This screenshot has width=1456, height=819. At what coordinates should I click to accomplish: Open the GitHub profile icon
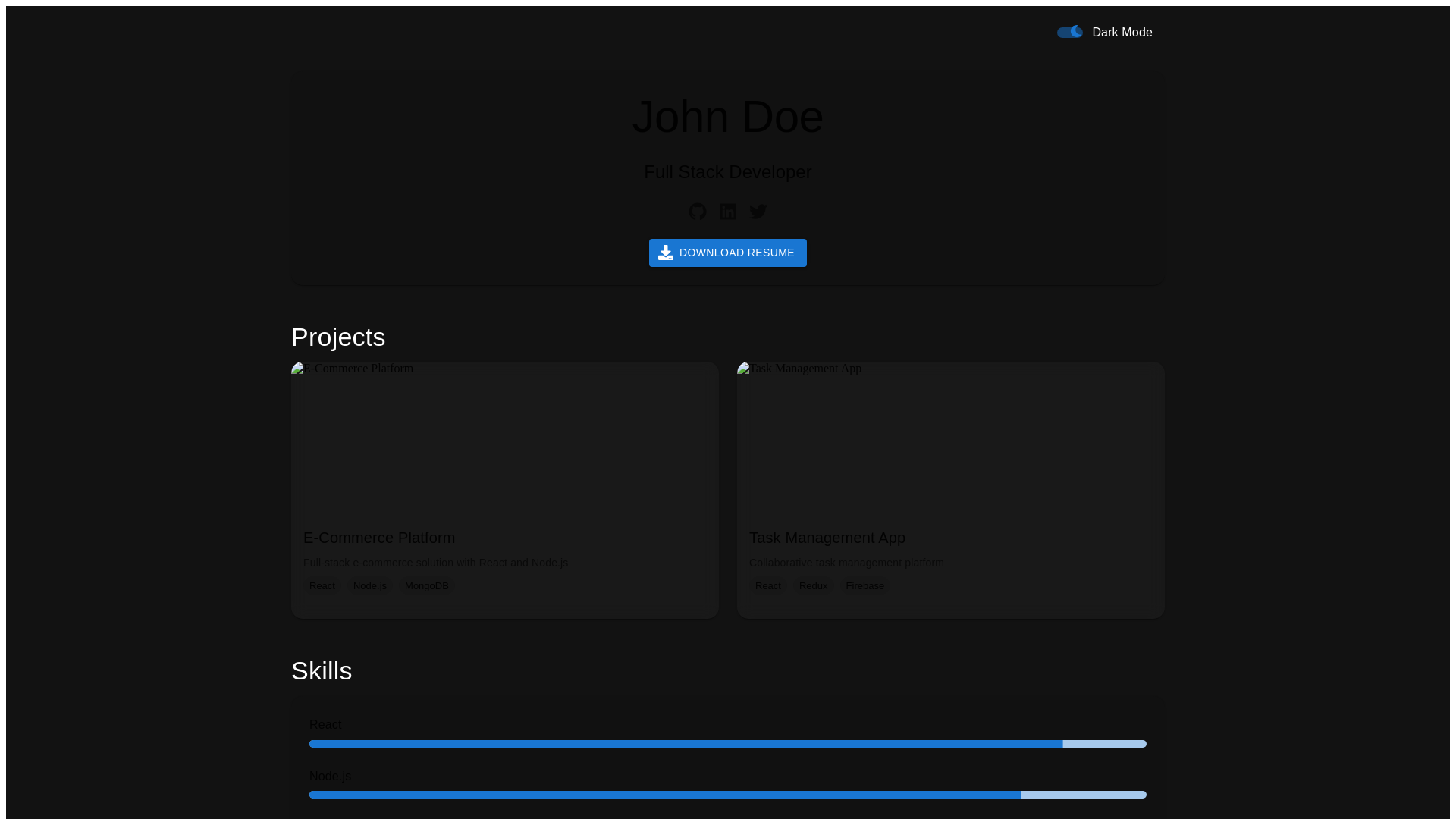point(697,212)
